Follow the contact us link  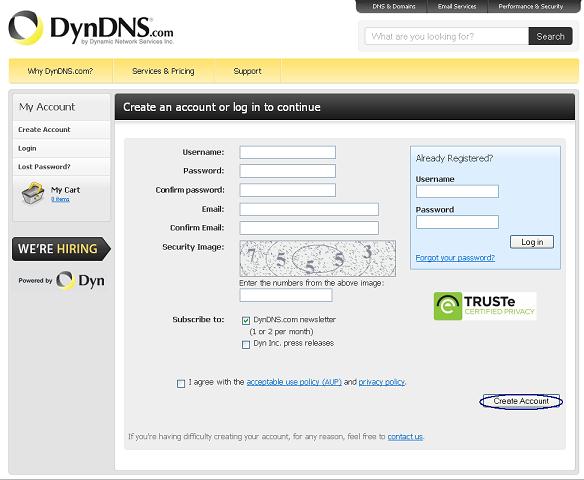pyautogui.click(x=405, y=436)
